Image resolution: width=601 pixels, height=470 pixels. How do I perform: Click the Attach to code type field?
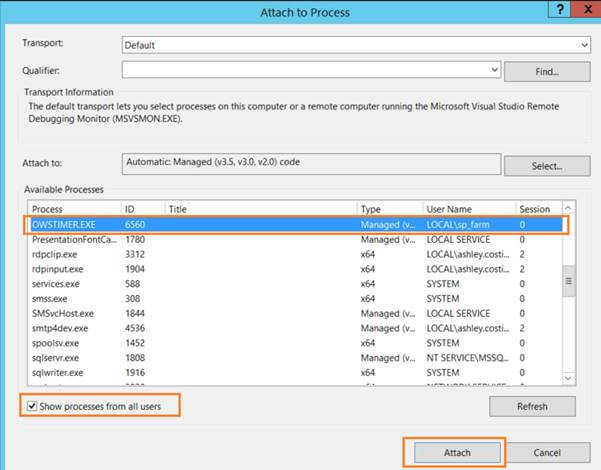point(311,164)
